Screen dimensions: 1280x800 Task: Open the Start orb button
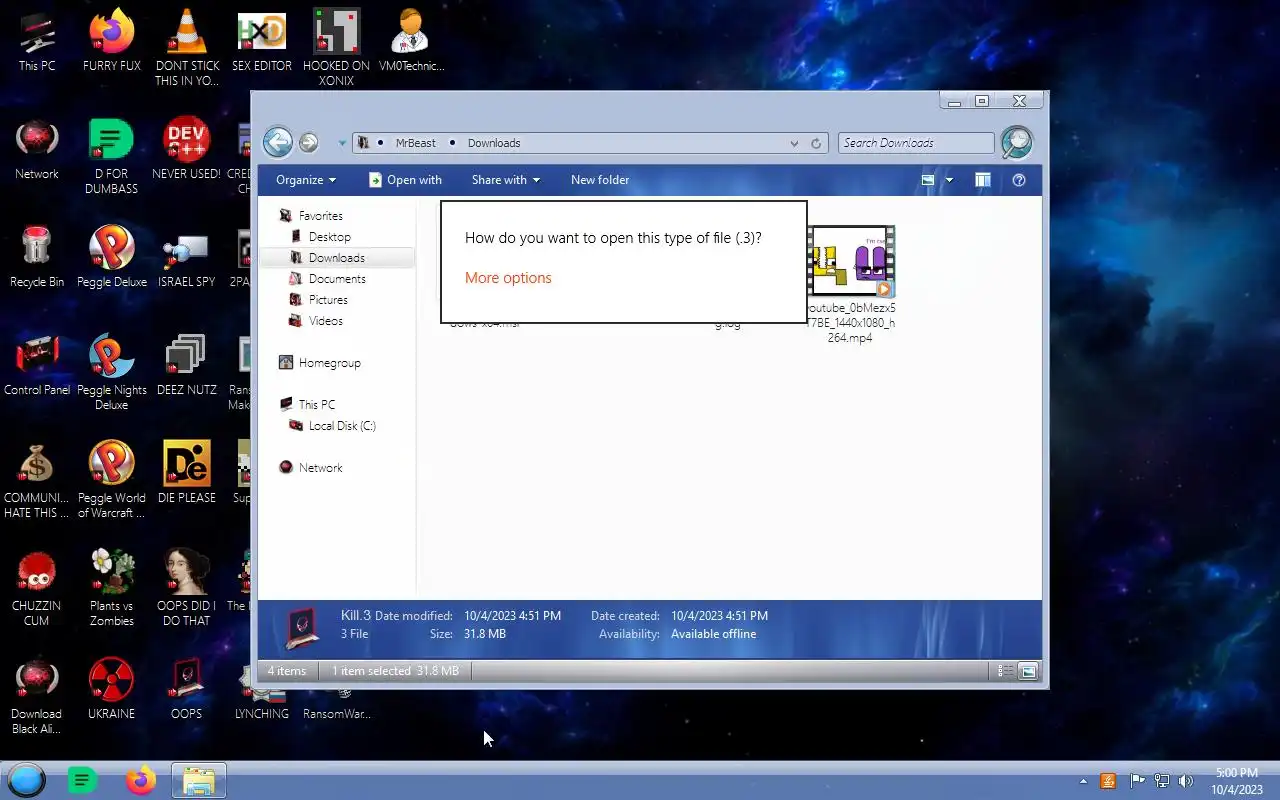pos(27,780)
